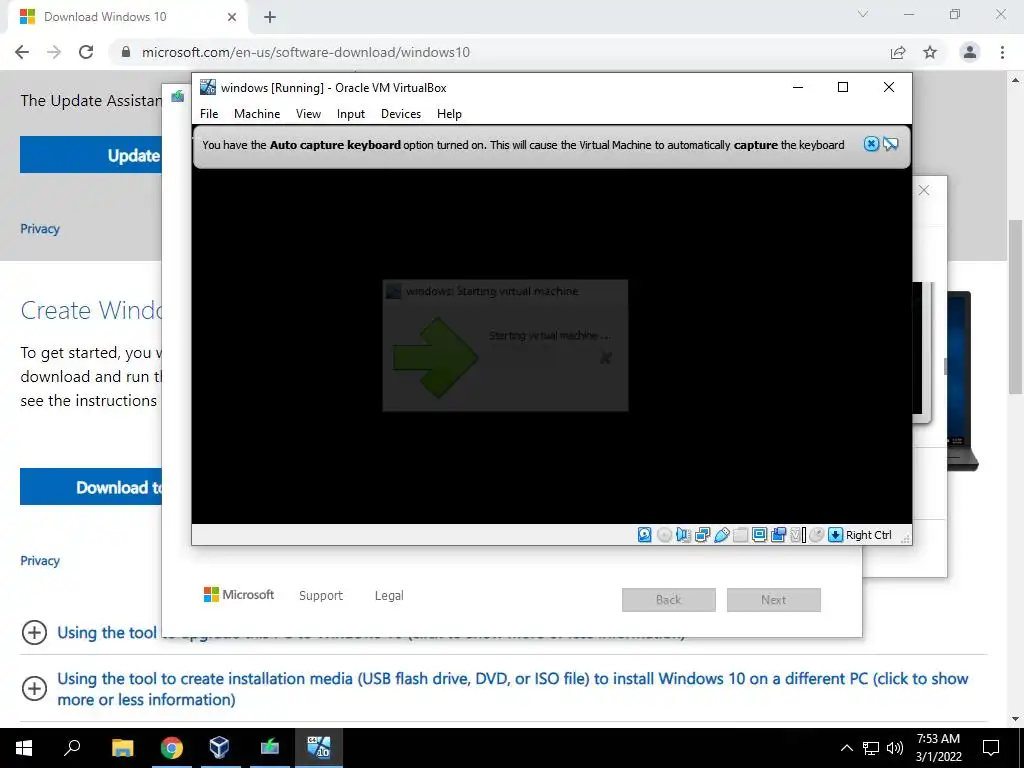Open the Chrome three-dot menu
The image size is (1024, 768).
(1002, 52)
